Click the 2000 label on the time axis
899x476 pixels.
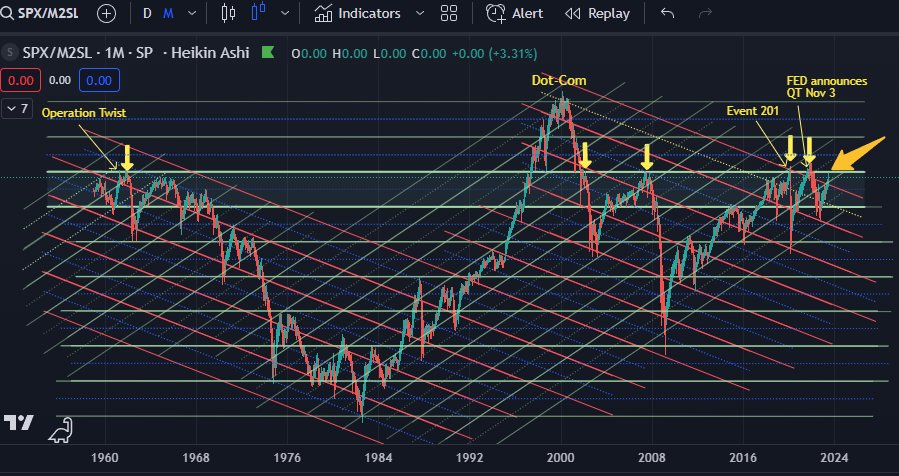pos(560,457)
